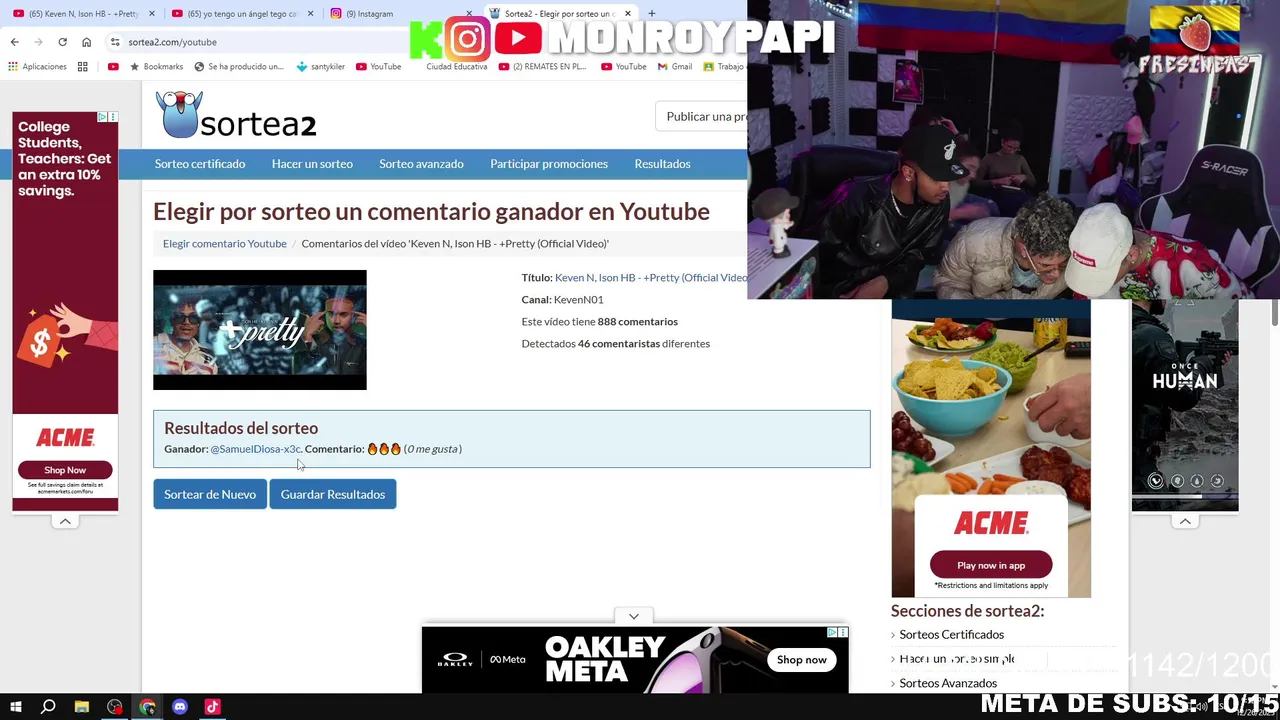Open a new browser tab
Viewport: 1280px width, 720px height.
(651, 14)
